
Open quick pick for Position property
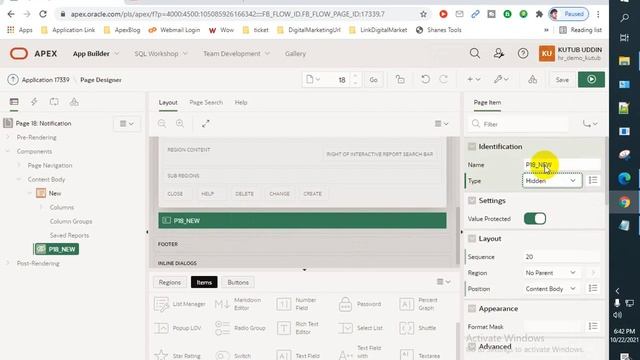coord(593,289)
